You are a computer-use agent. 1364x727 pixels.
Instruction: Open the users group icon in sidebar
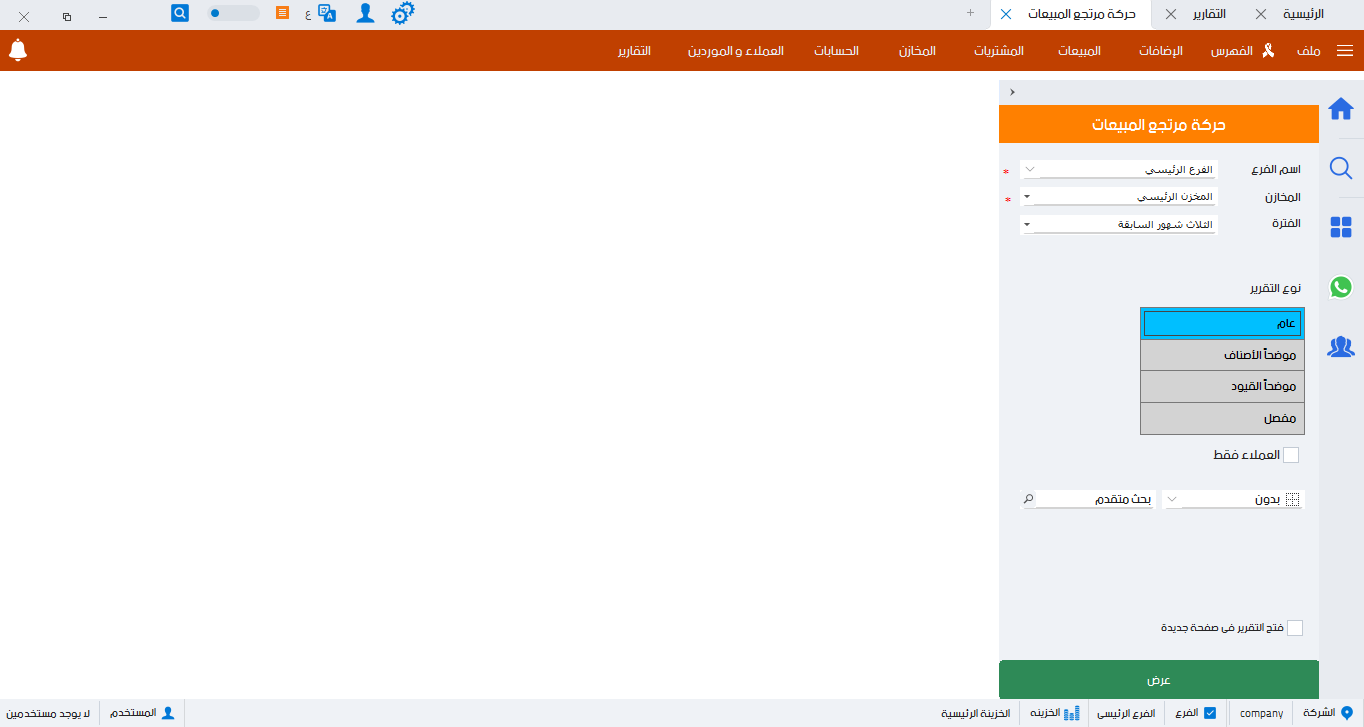[1340, 347]
